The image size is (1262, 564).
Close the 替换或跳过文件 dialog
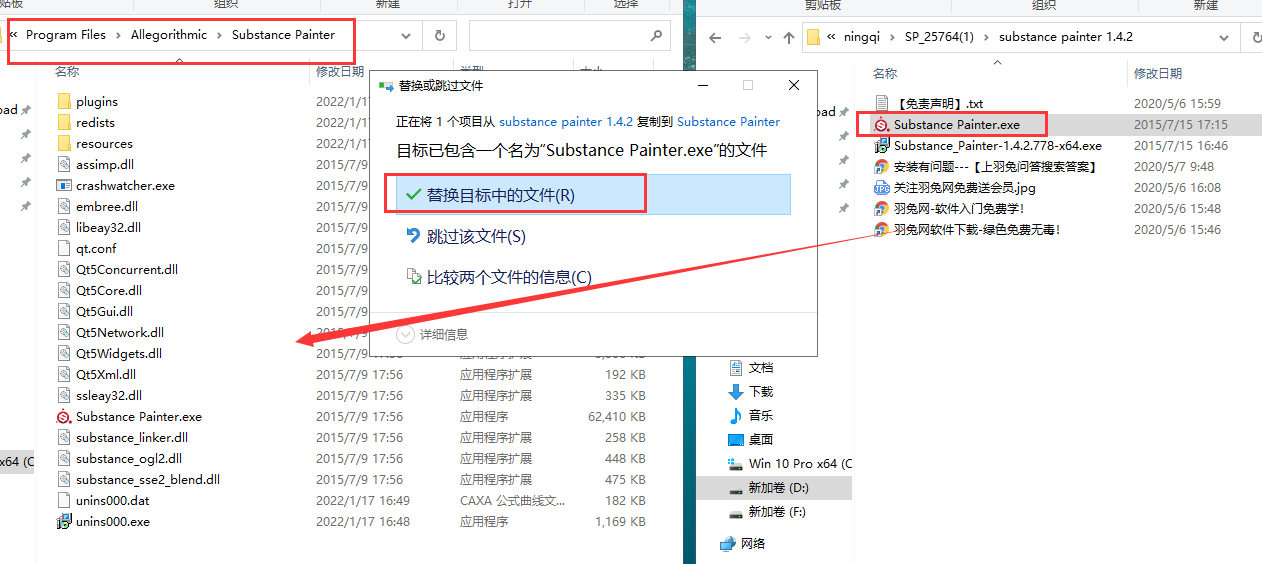[x=794, y=86]
